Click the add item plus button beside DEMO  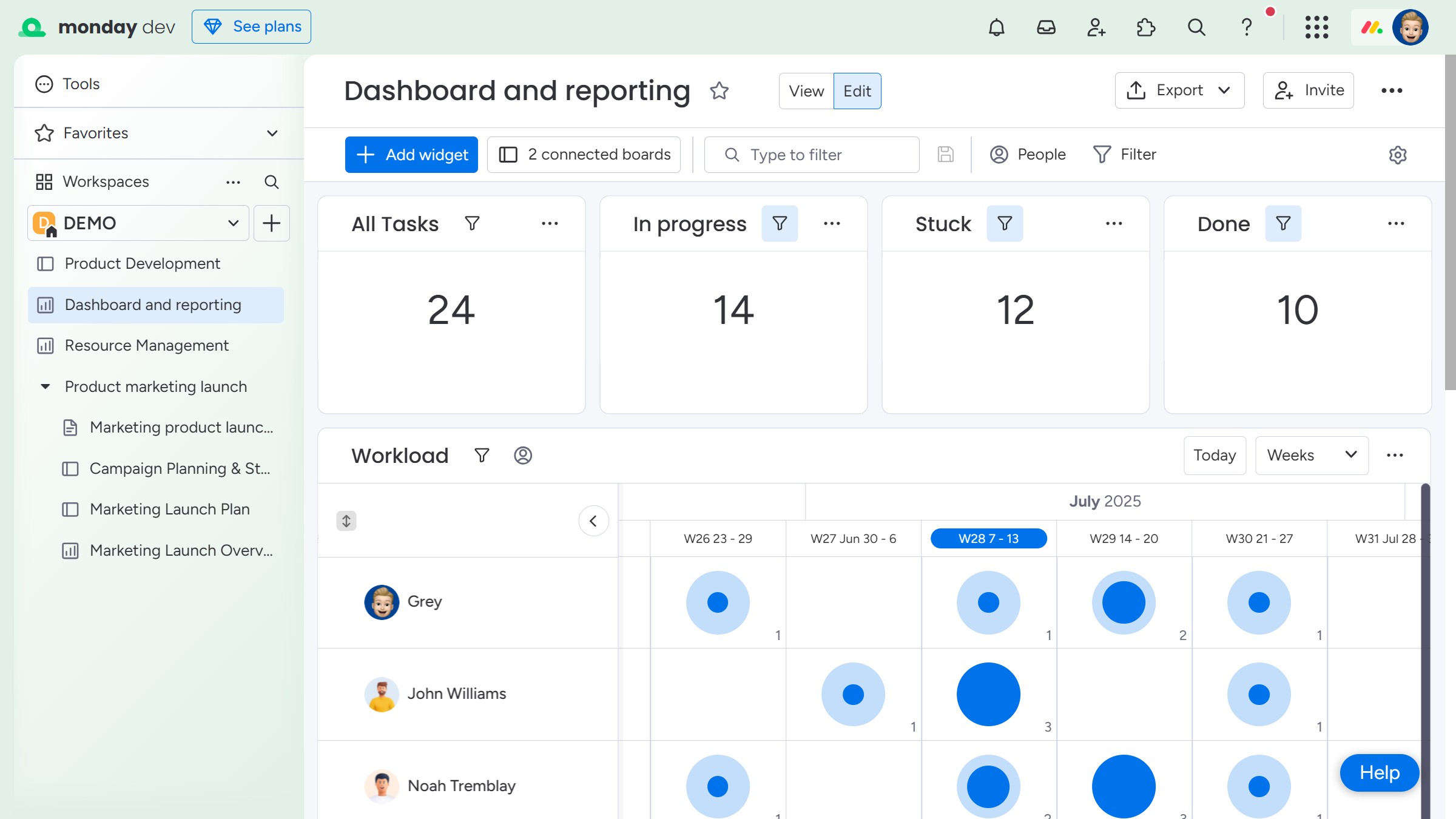coord(271,223)
